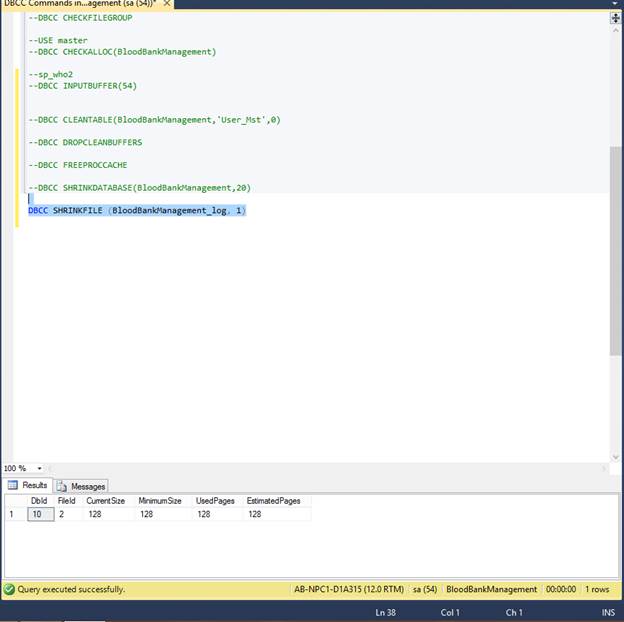The height and width of the screenshot is (622, 624).
Task: Click the commented DBCC CHECKALLOC line
Action: point(122,52)
